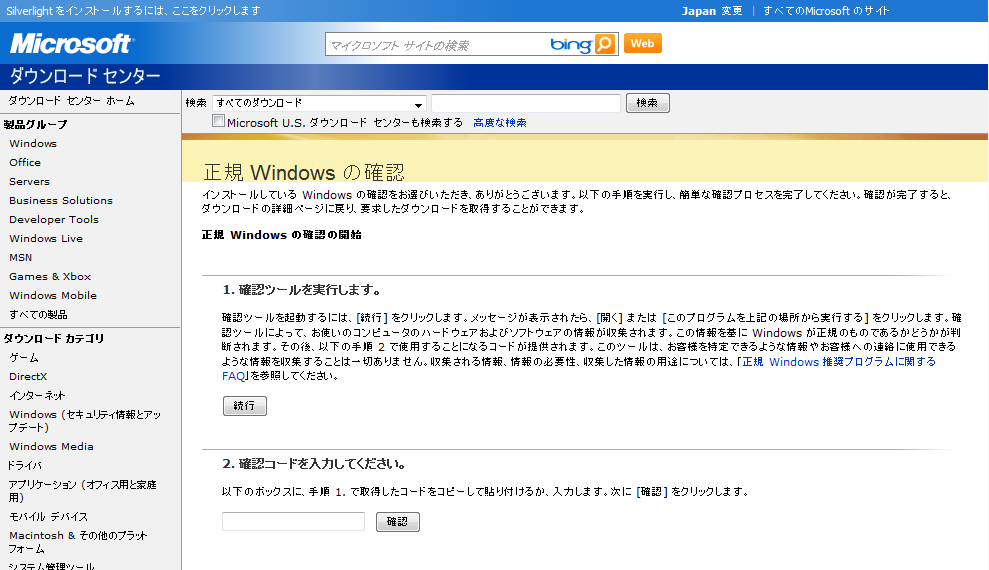
Task: Click the step 2 確認コードを入力してください heading
Action: (x=314, y=464)
